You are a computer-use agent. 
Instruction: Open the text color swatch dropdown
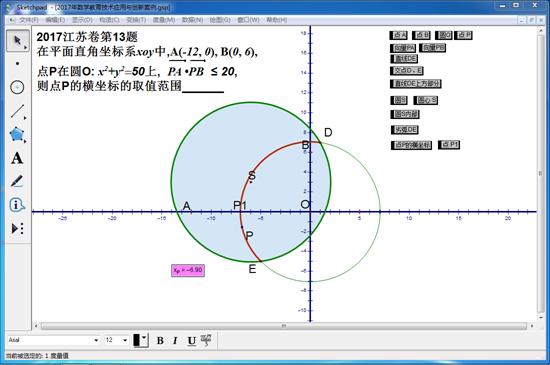point(141,340)
